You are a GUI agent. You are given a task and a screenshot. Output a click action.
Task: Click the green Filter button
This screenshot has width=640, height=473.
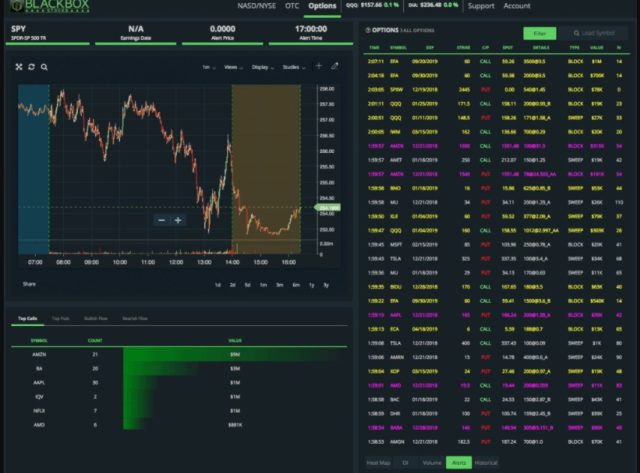click(540, 33)
